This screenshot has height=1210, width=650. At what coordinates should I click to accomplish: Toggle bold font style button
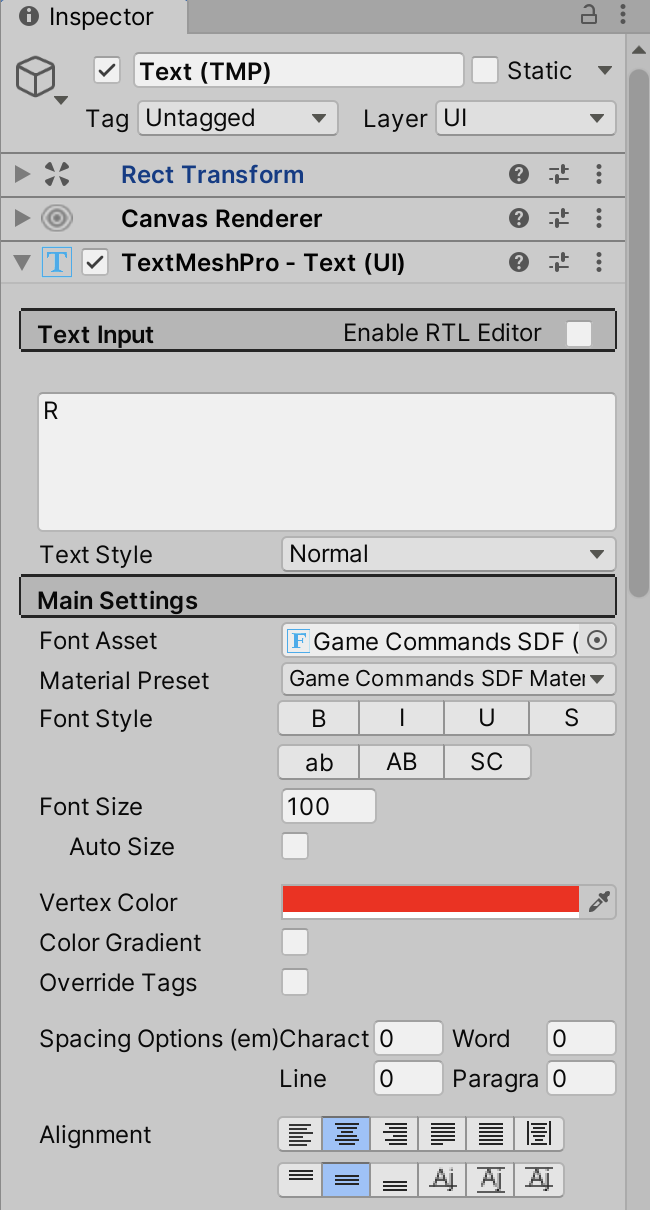(319, 718)
